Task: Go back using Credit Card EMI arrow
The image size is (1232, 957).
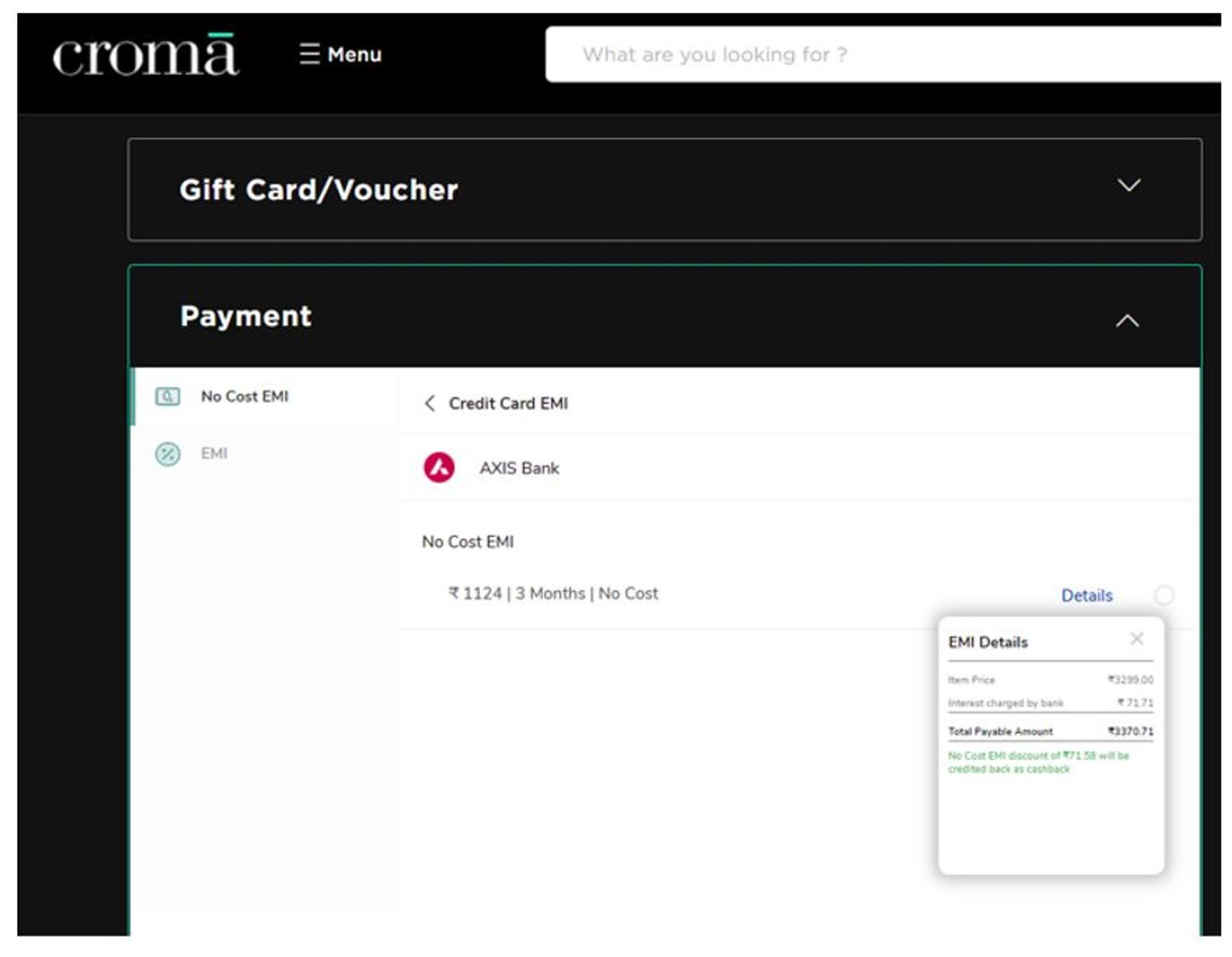Action: (429, 404)
